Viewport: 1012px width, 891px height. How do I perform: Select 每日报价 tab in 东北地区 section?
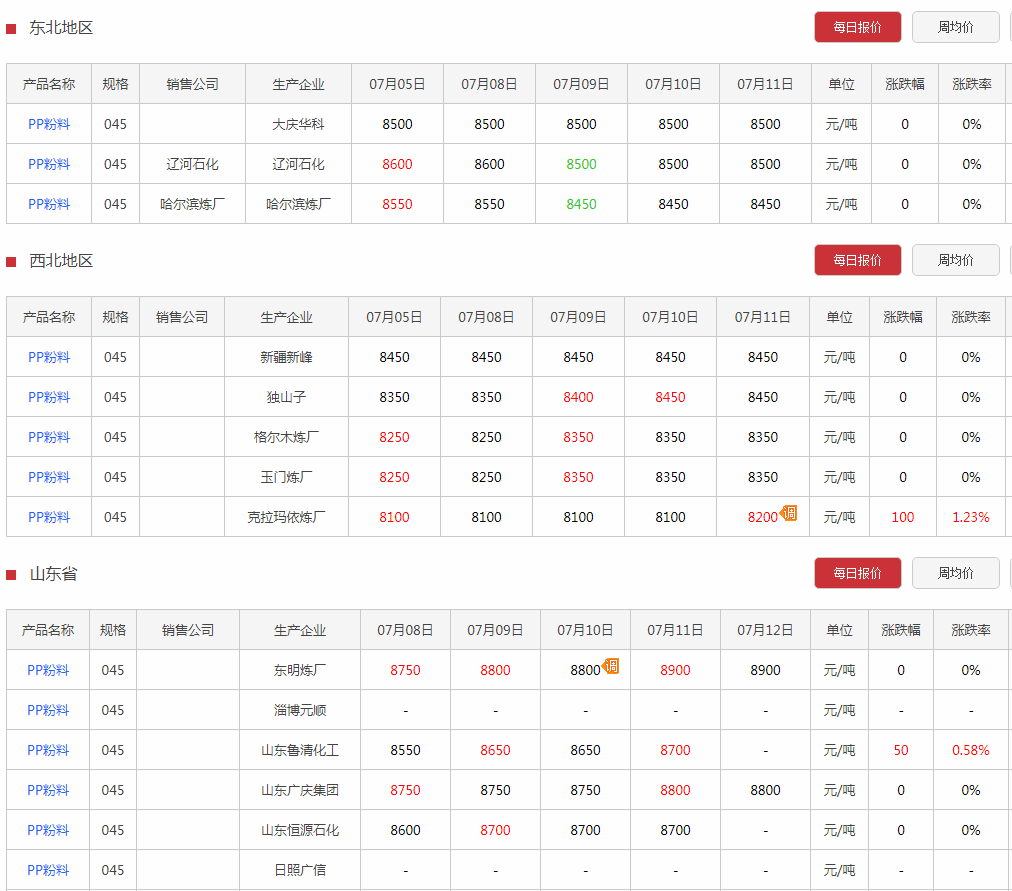[x=857, y=27]
